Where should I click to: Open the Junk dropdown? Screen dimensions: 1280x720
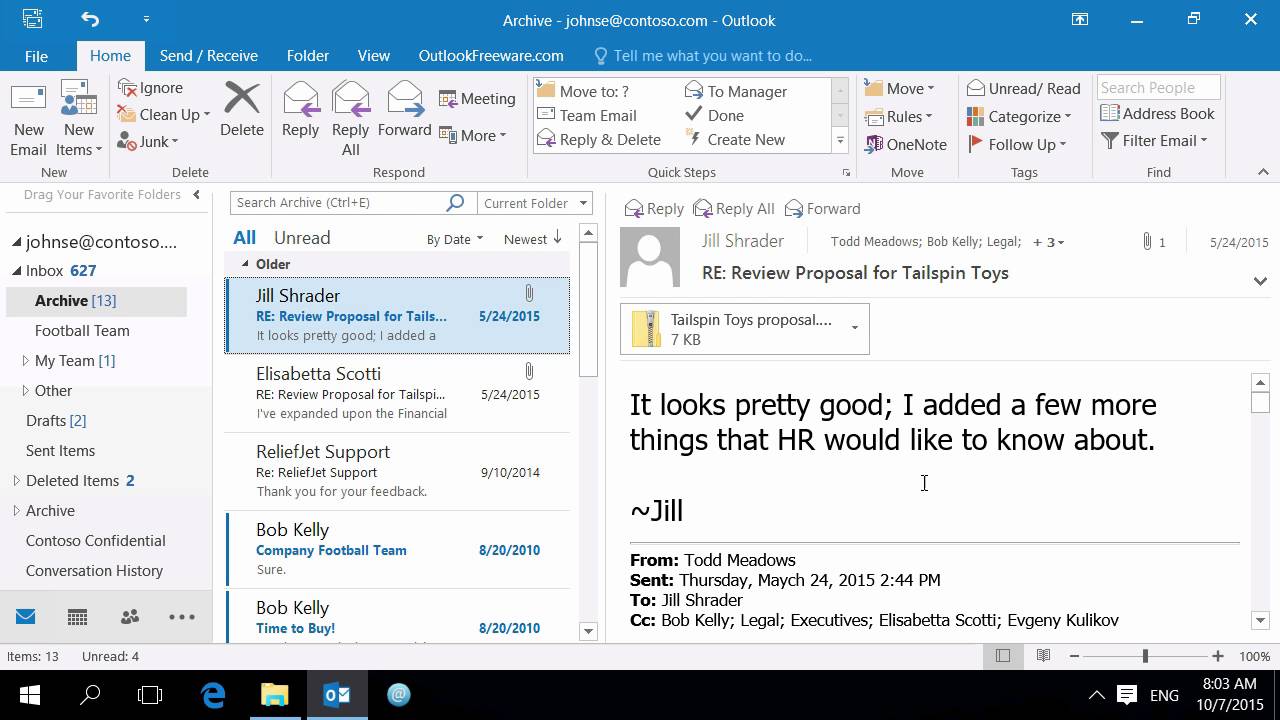tap(148, 141)
